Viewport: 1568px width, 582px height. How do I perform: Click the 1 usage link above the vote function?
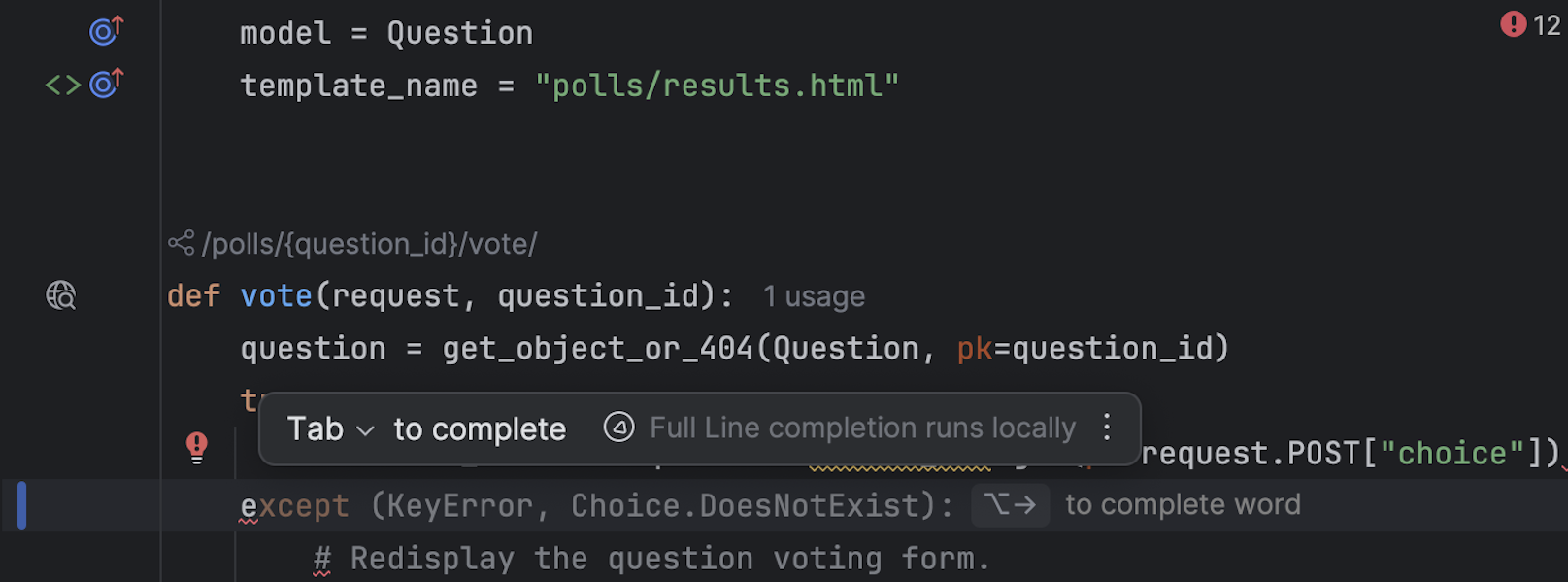814,296
